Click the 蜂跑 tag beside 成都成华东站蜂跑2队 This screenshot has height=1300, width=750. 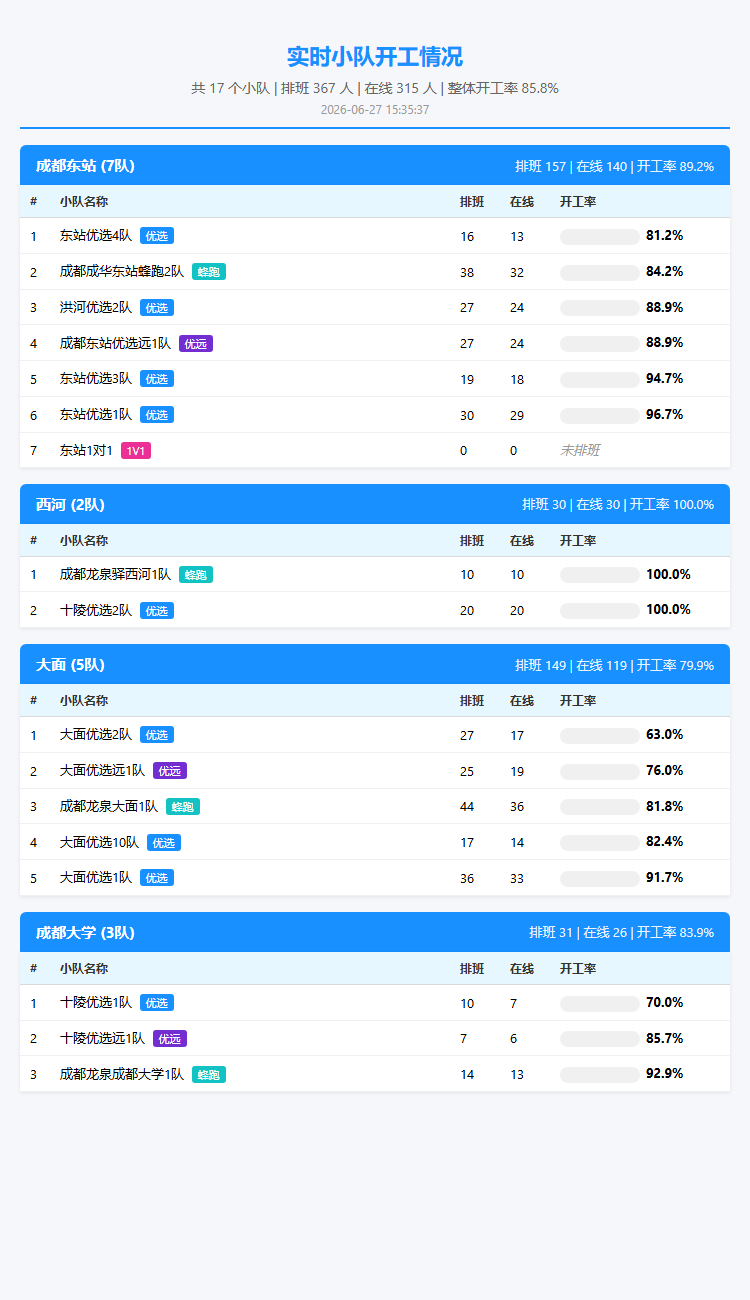tap(209, 272)
